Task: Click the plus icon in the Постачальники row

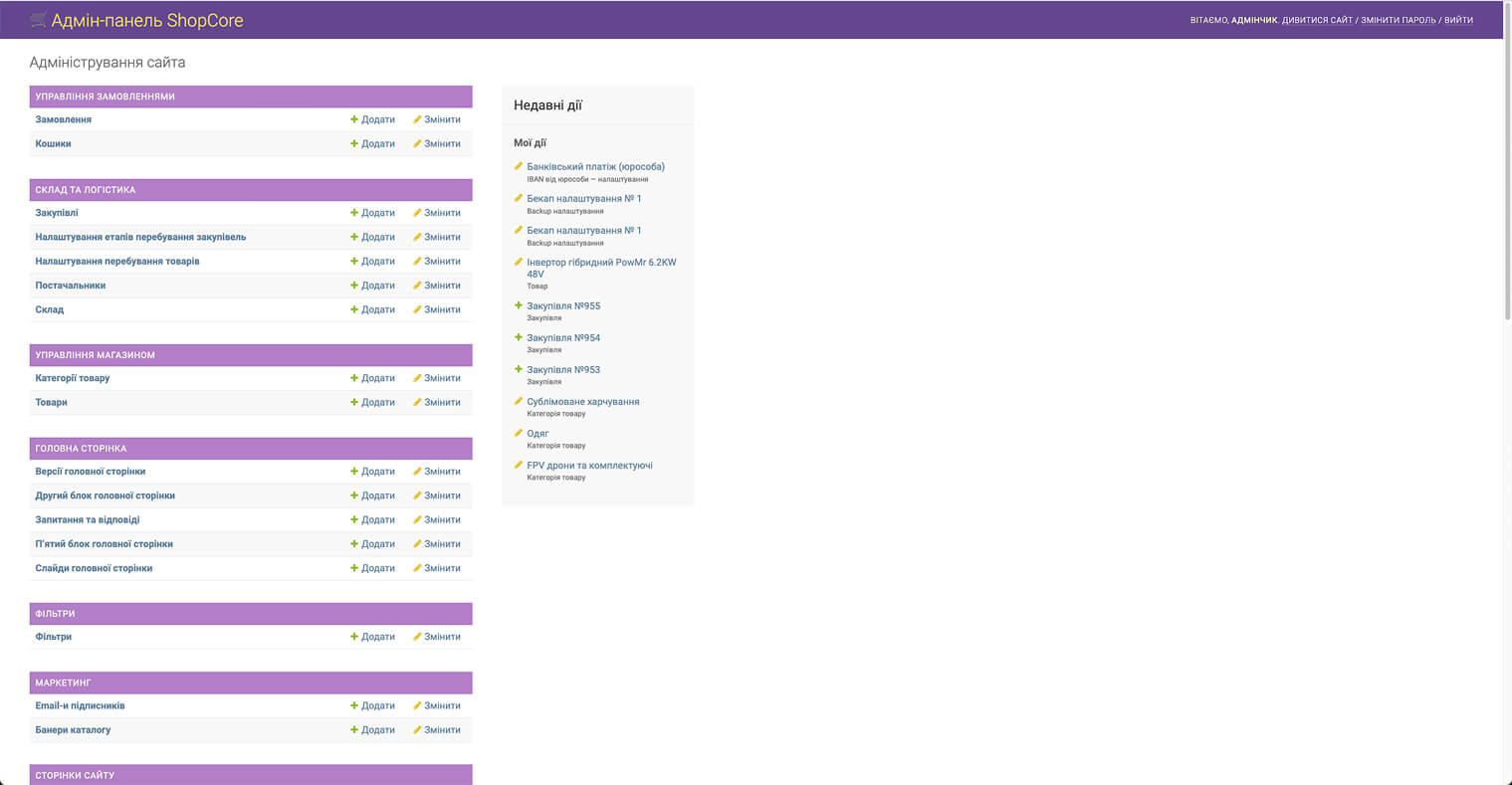Action: point(354,286)
